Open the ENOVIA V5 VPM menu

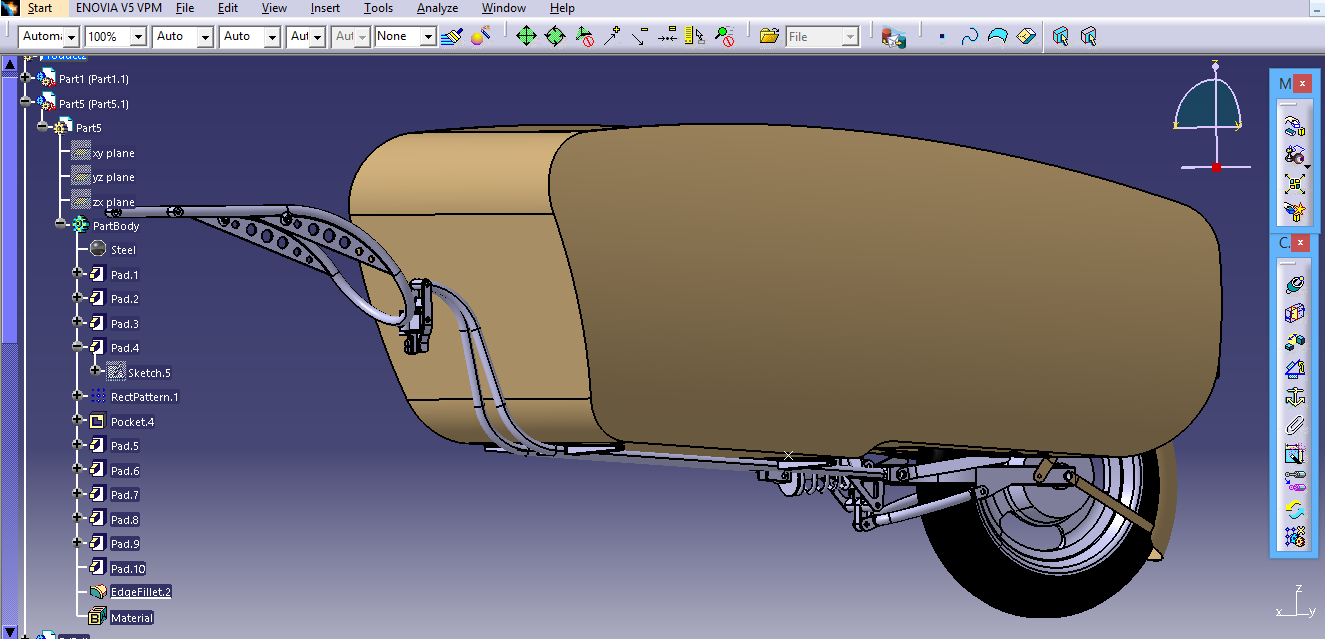coord(117,8)
